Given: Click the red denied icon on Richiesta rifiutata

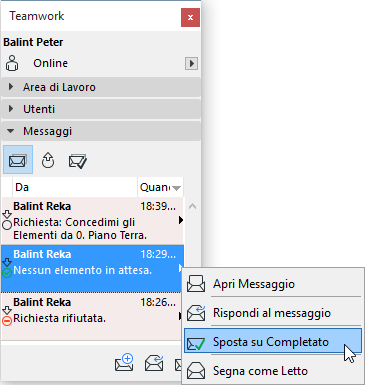Looking at the screenshot, I should (7, 321).
